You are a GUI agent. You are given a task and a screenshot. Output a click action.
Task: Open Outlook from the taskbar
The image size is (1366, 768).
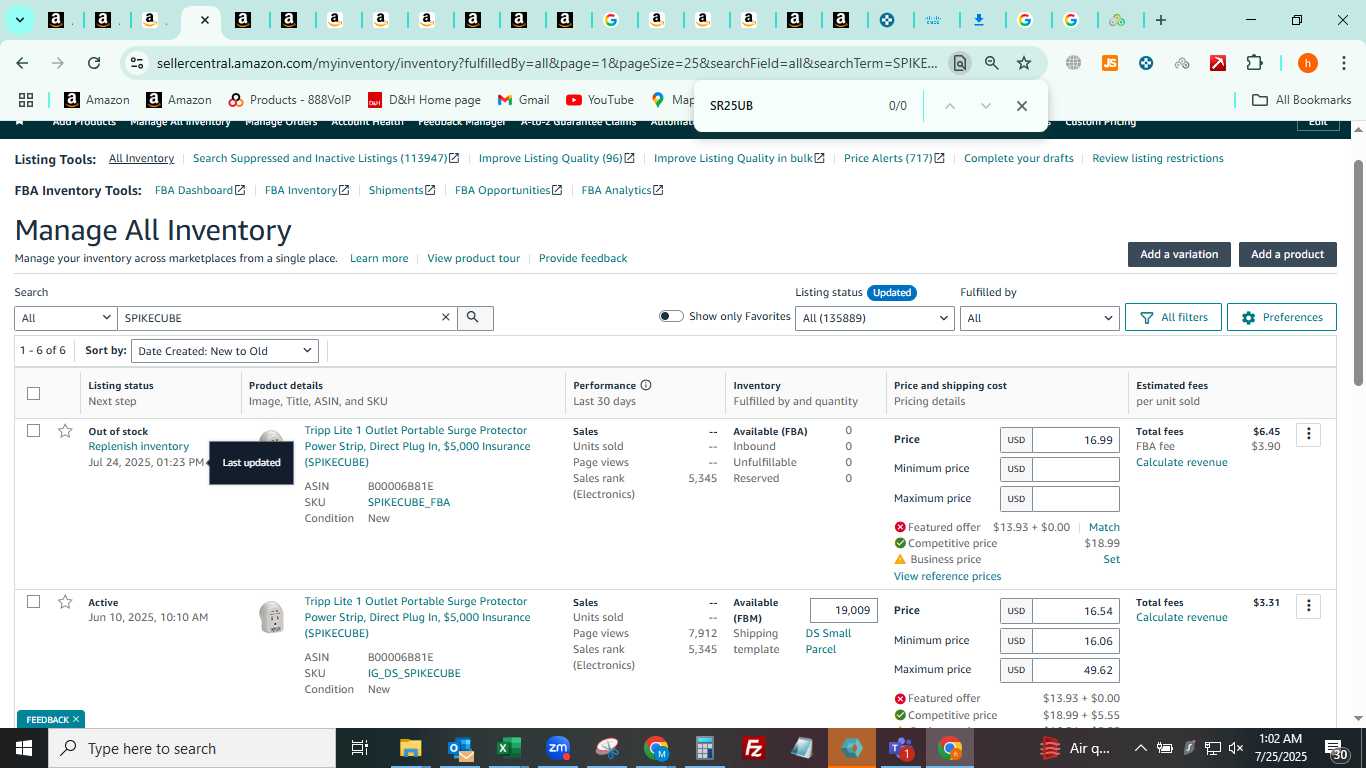coord(460,748)
